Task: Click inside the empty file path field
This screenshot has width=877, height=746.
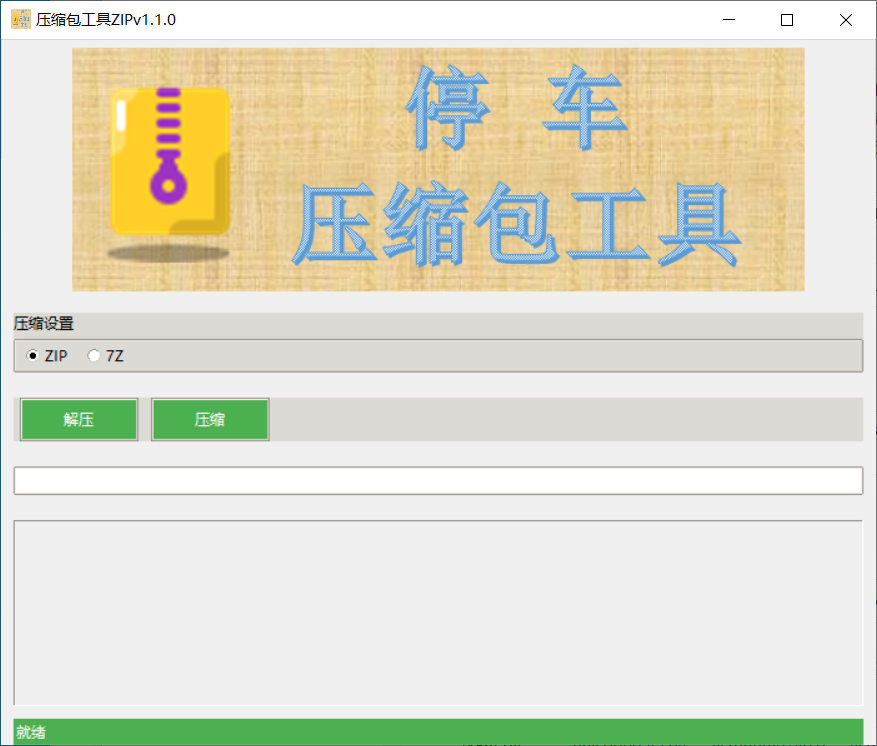Action: click(x=437, y=481)
